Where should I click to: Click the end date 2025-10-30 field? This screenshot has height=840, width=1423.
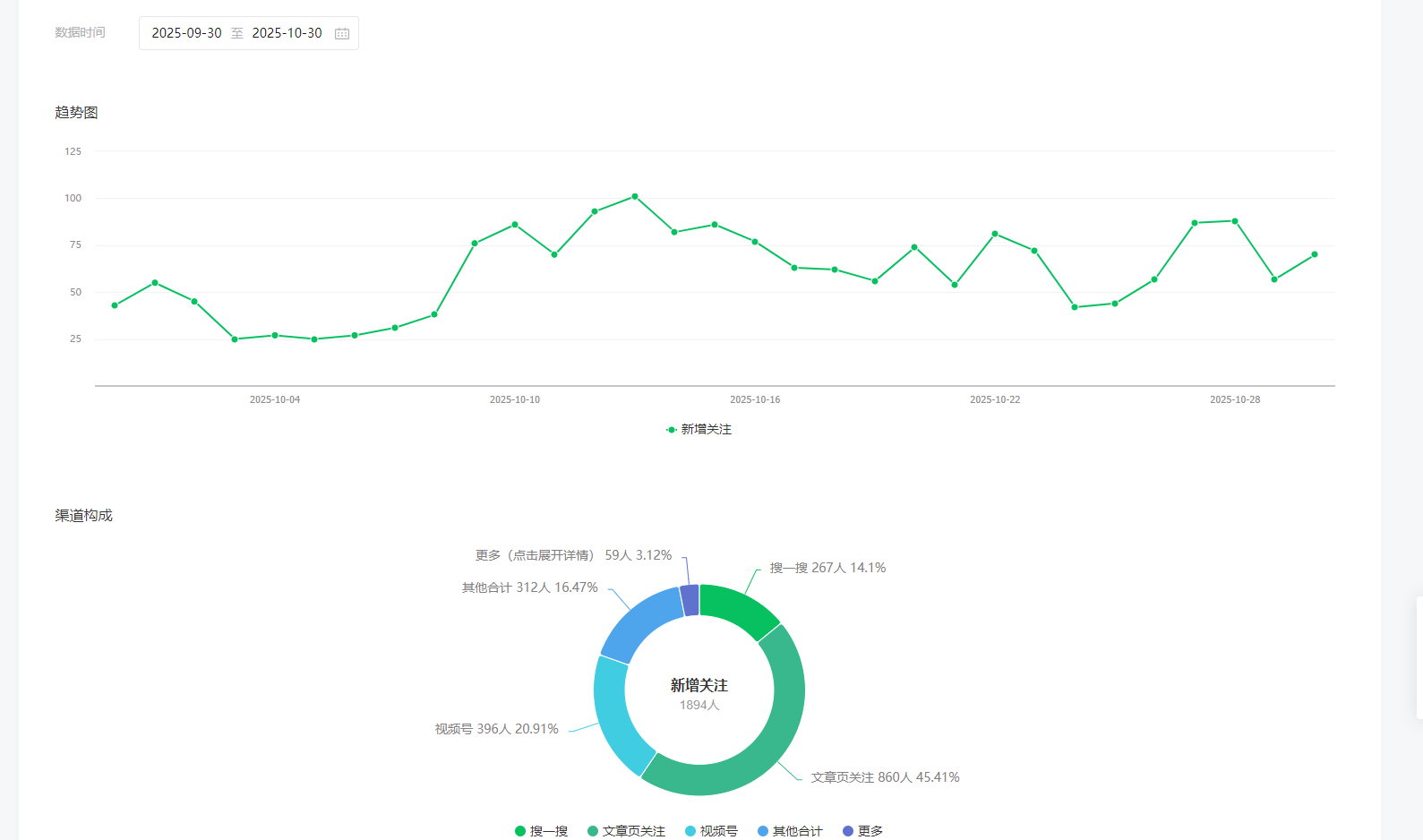pos(287,33)
